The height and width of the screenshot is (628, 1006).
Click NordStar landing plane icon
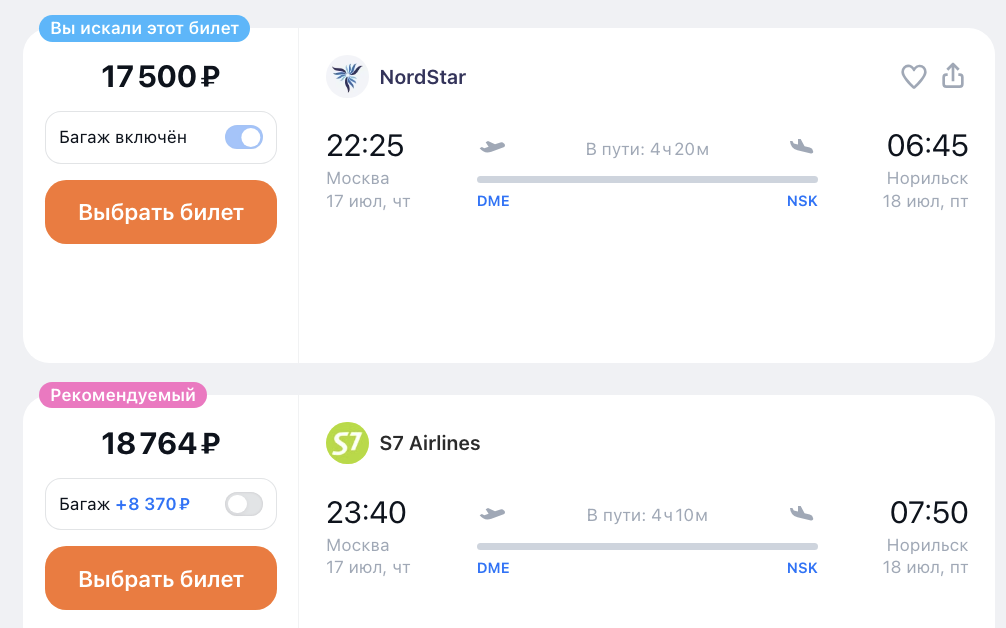801,147
